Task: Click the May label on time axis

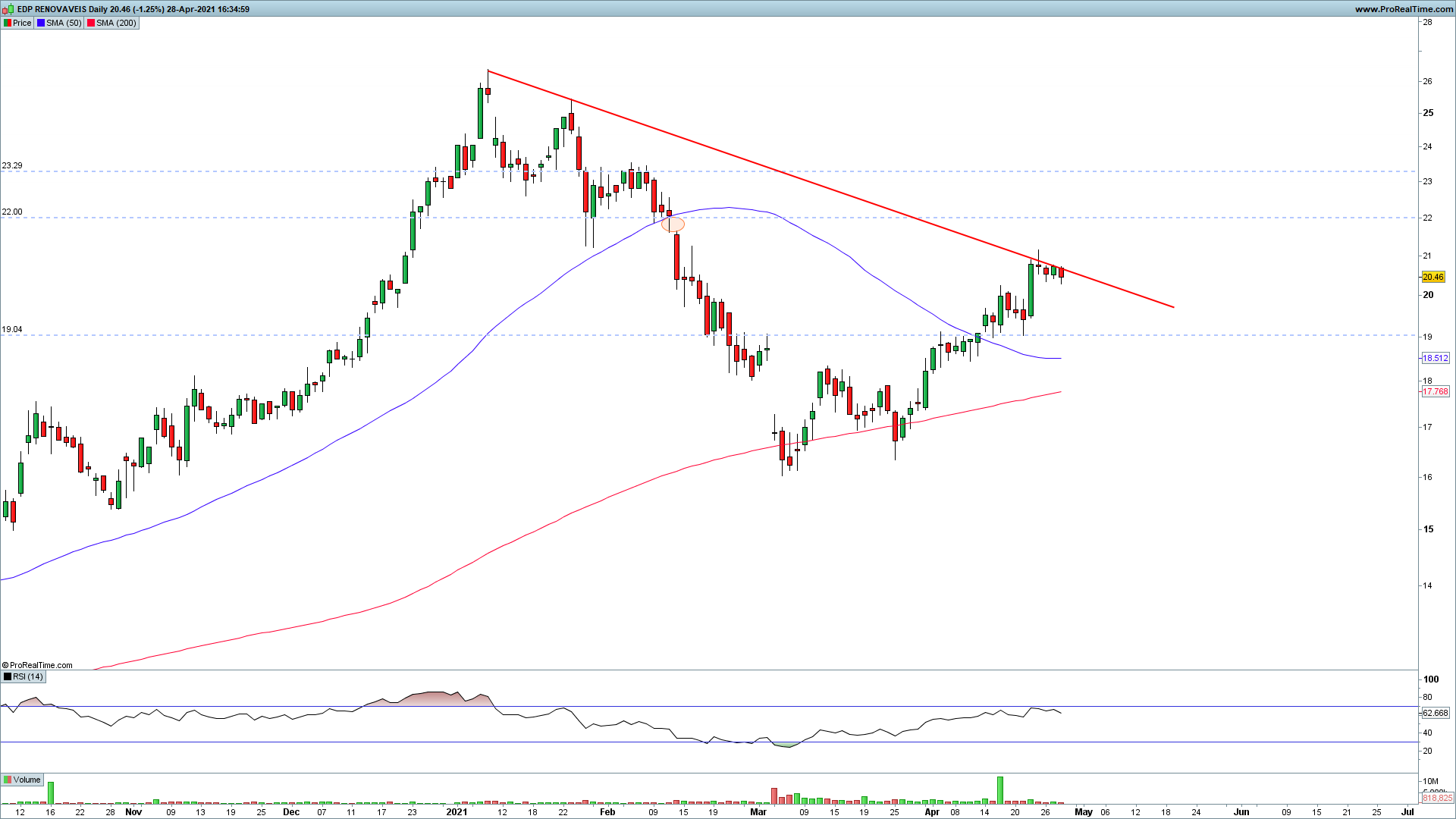Action: [x=1083, y=811]
